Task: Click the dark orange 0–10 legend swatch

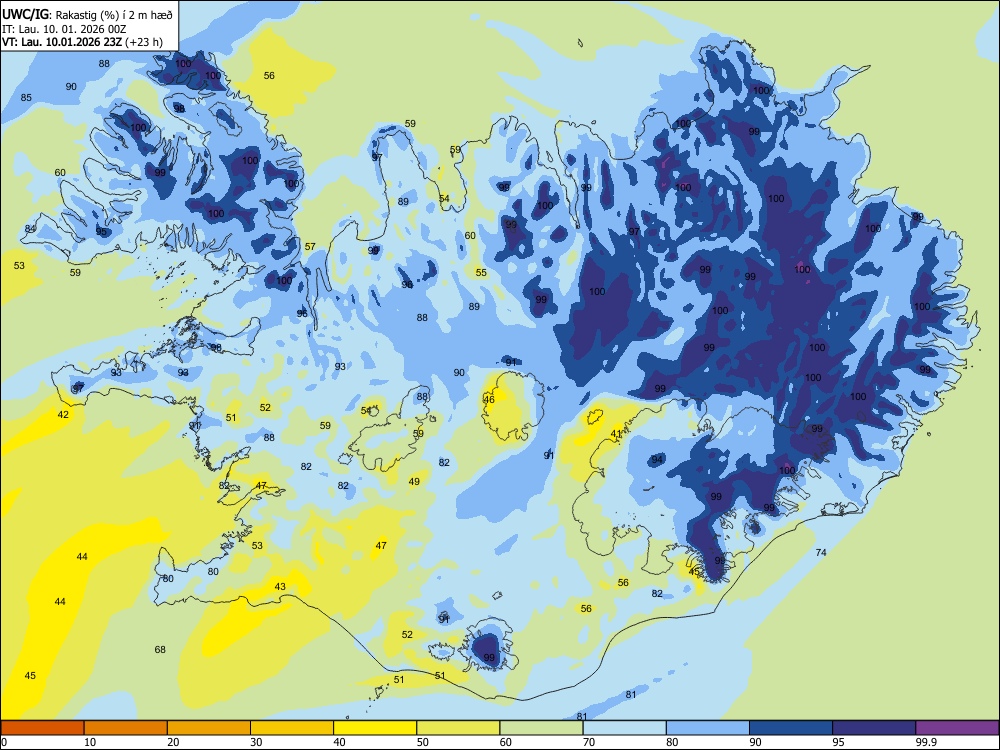Action: [x=42, y=728]
